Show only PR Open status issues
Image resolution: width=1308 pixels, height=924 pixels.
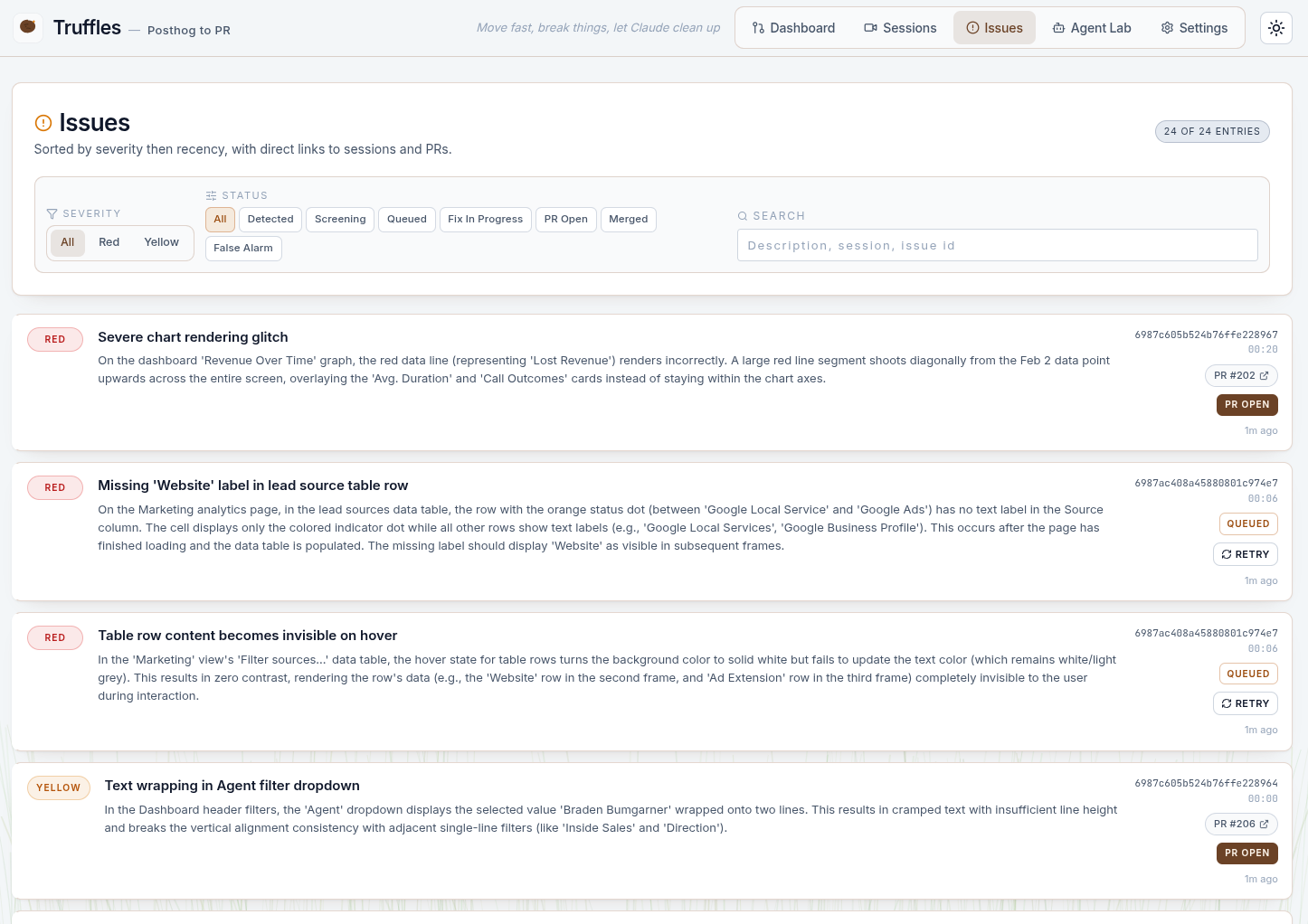click(565, 220)
